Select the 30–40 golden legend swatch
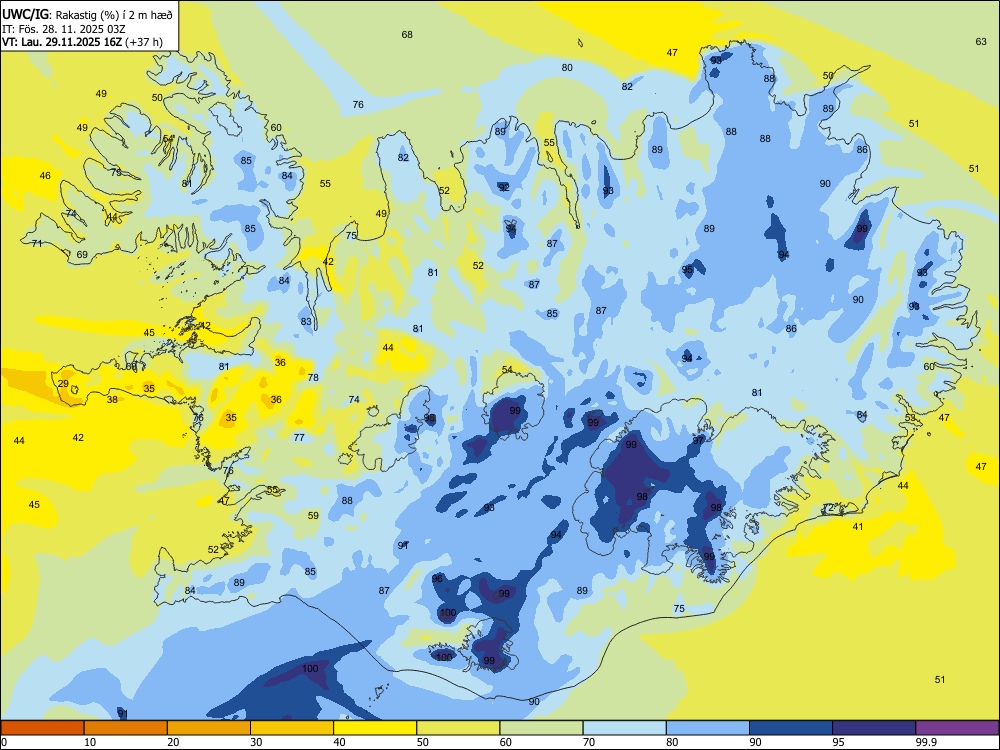 click(292, 728)
